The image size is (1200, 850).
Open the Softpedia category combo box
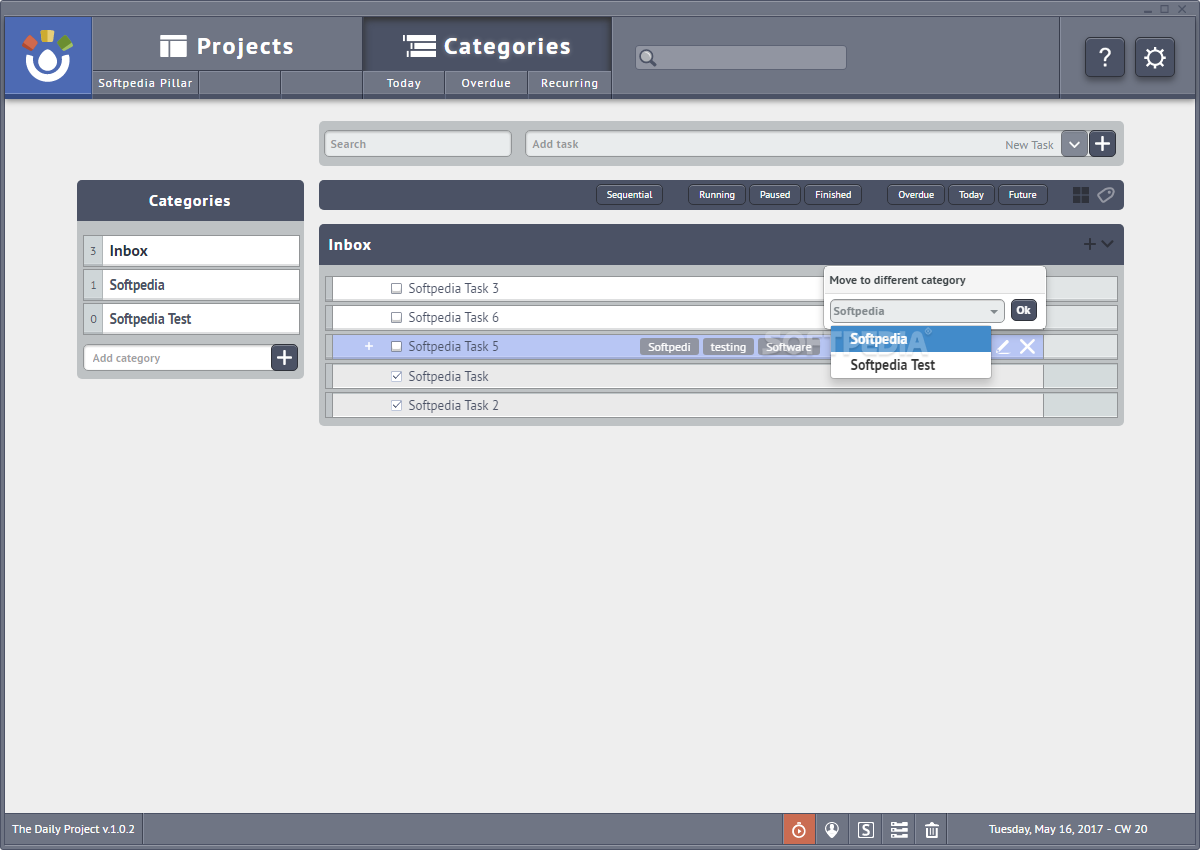[x=917, y=311]
